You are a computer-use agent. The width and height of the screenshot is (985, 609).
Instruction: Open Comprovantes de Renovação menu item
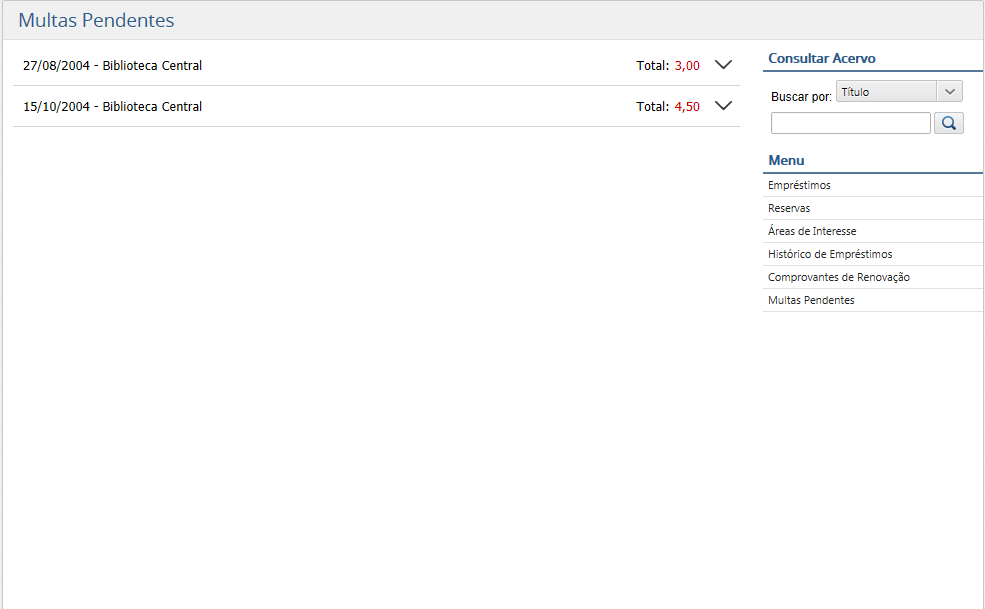tap(838, 277)
